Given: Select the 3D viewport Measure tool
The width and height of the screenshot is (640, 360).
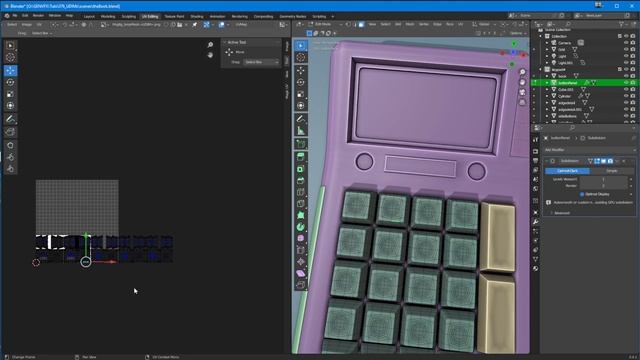Looking at the screenshot, I should coord(301,131).
